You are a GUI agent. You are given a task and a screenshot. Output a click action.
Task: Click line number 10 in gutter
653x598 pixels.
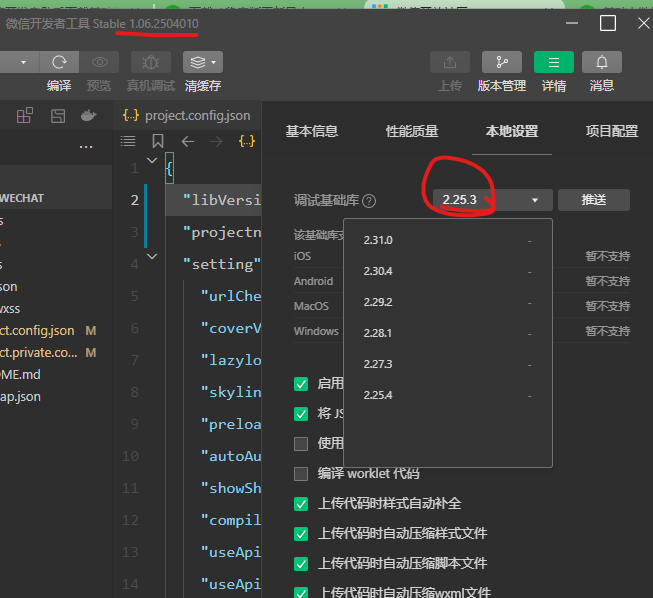coord(130,456)
